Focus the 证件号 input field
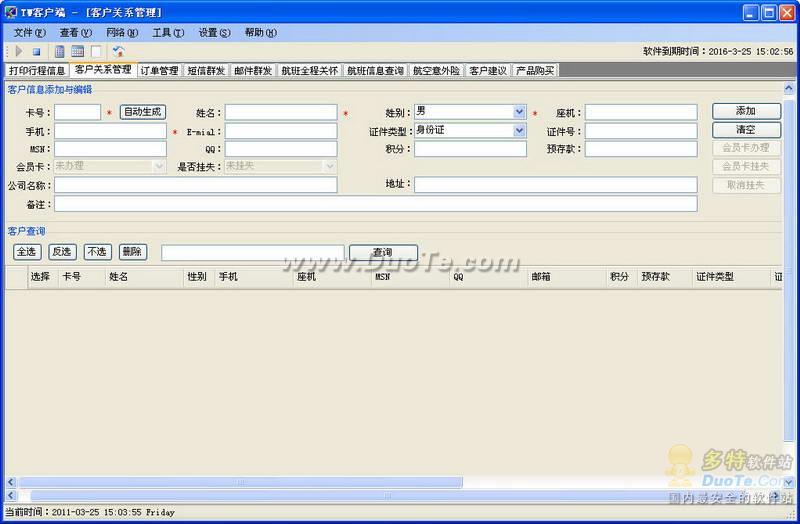This screenshot has height=524, width=800. pos(641,131)
